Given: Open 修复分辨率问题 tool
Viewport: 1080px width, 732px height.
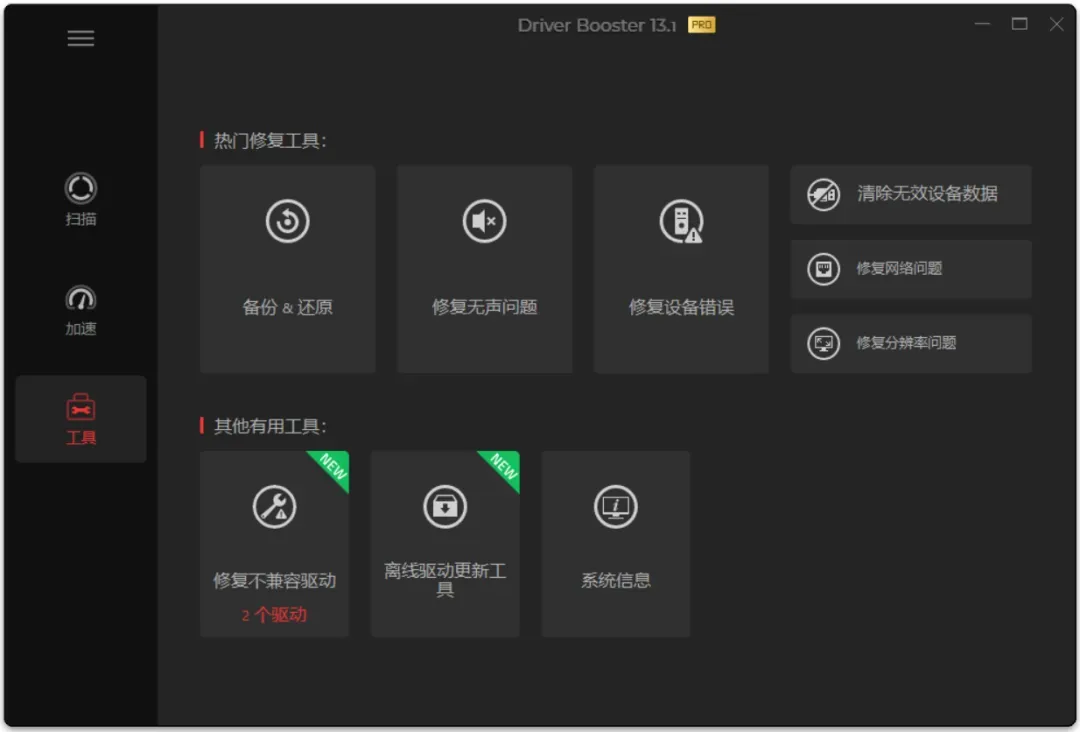Looking at the screenshot, I should [x=911, y=343].
